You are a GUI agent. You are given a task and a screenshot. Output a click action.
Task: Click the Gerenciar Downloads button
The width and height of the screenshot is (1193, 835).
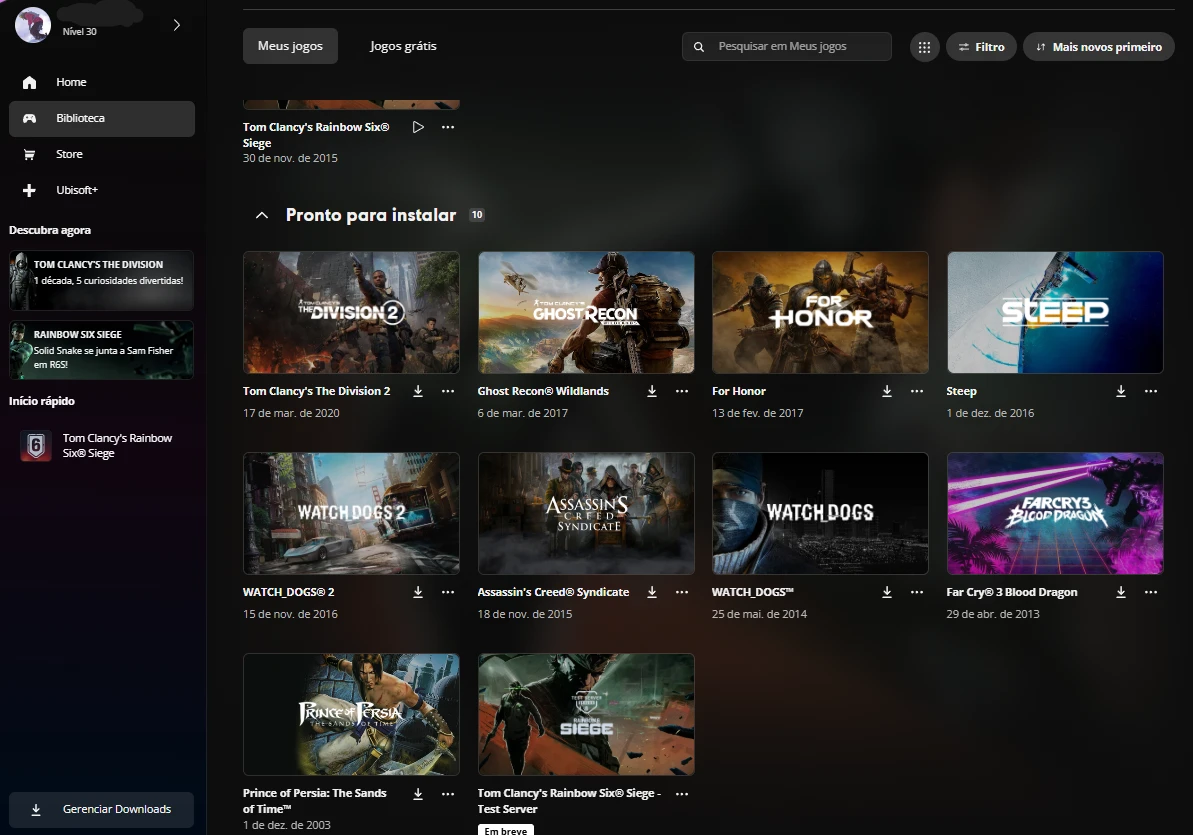pos(101,809)
